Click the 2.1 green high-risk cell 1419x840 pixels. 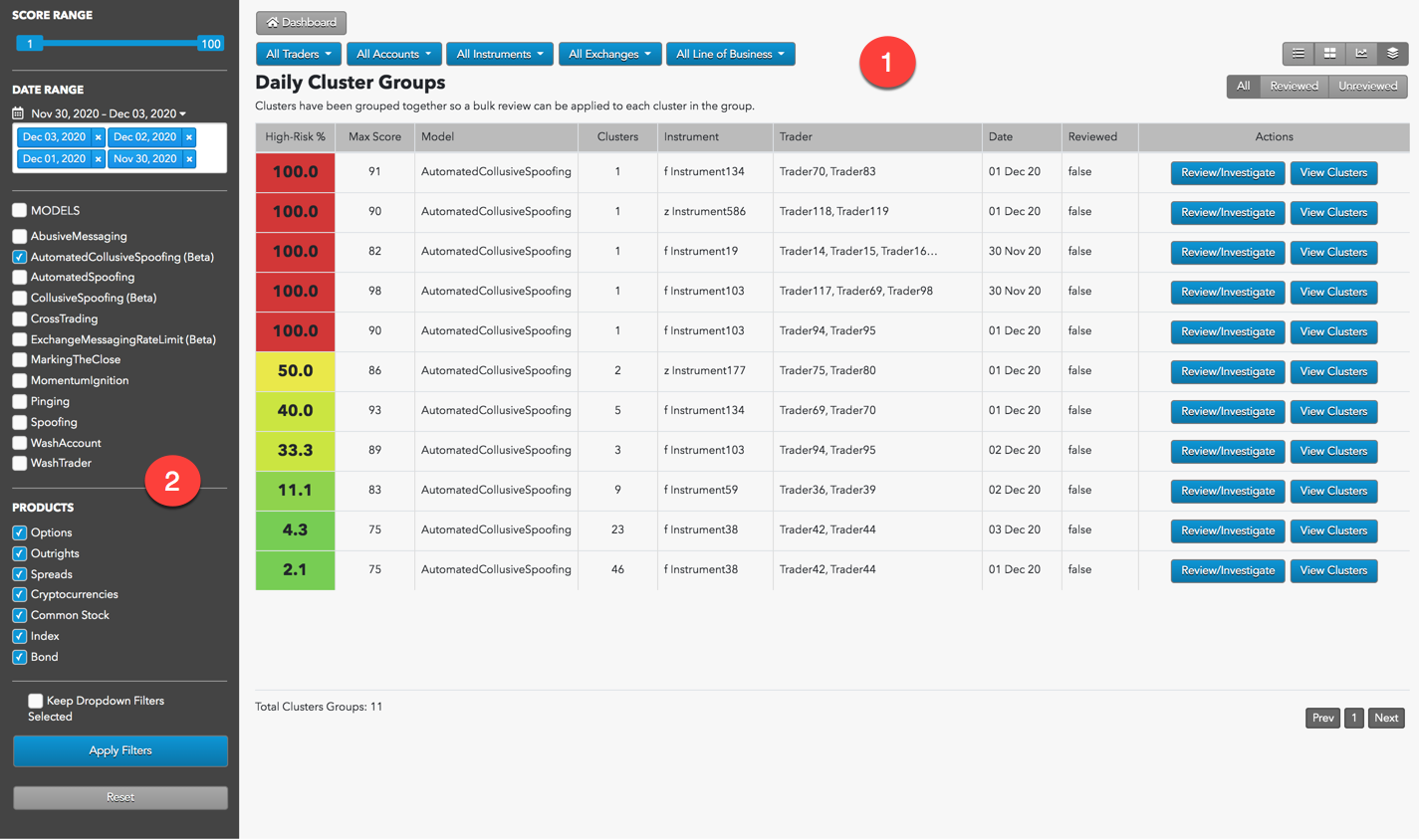(x=295, y=570)
